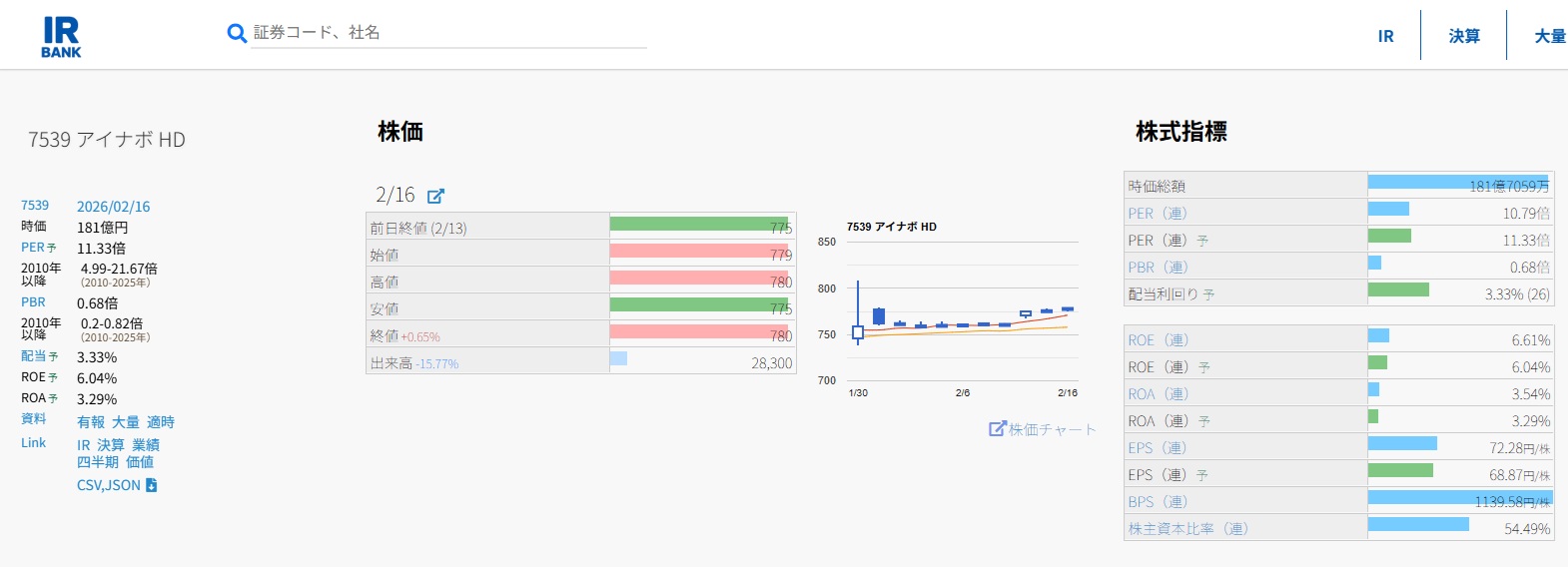Click the 株主資本比率（連） link
Image resolution: width=1568 pixels, height=567 pixels.
pos(1187,529)
